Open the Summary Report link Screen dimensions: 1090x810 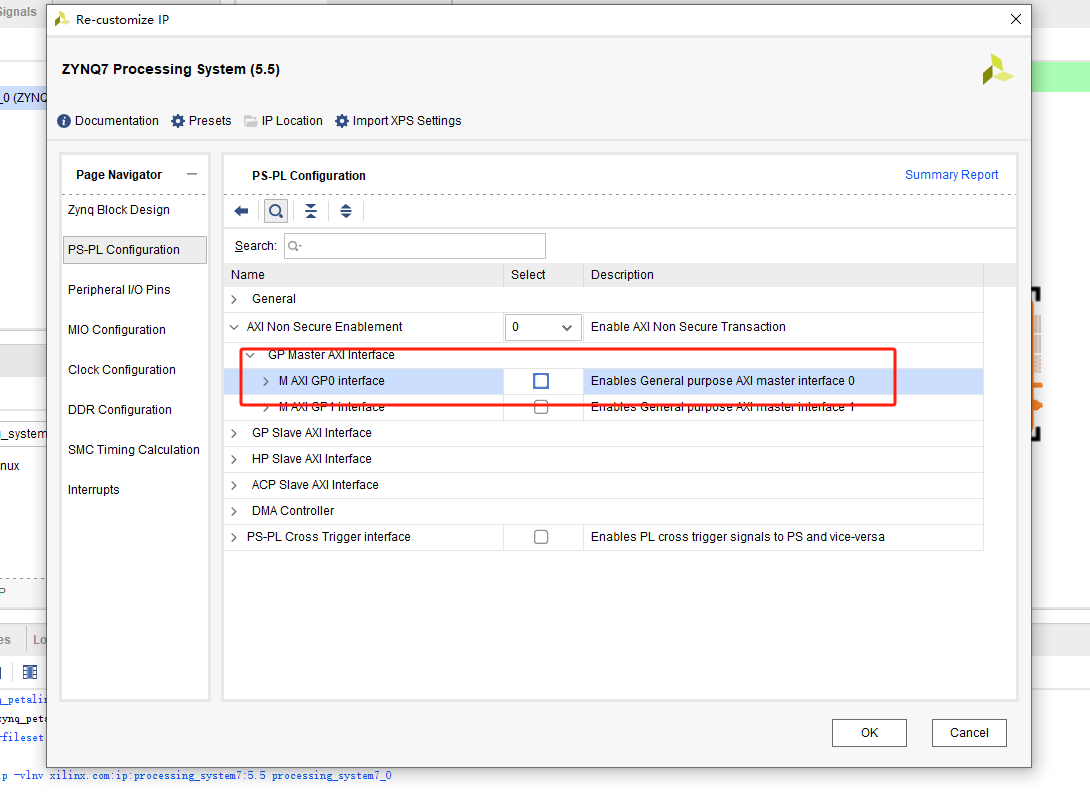(951, 175)
